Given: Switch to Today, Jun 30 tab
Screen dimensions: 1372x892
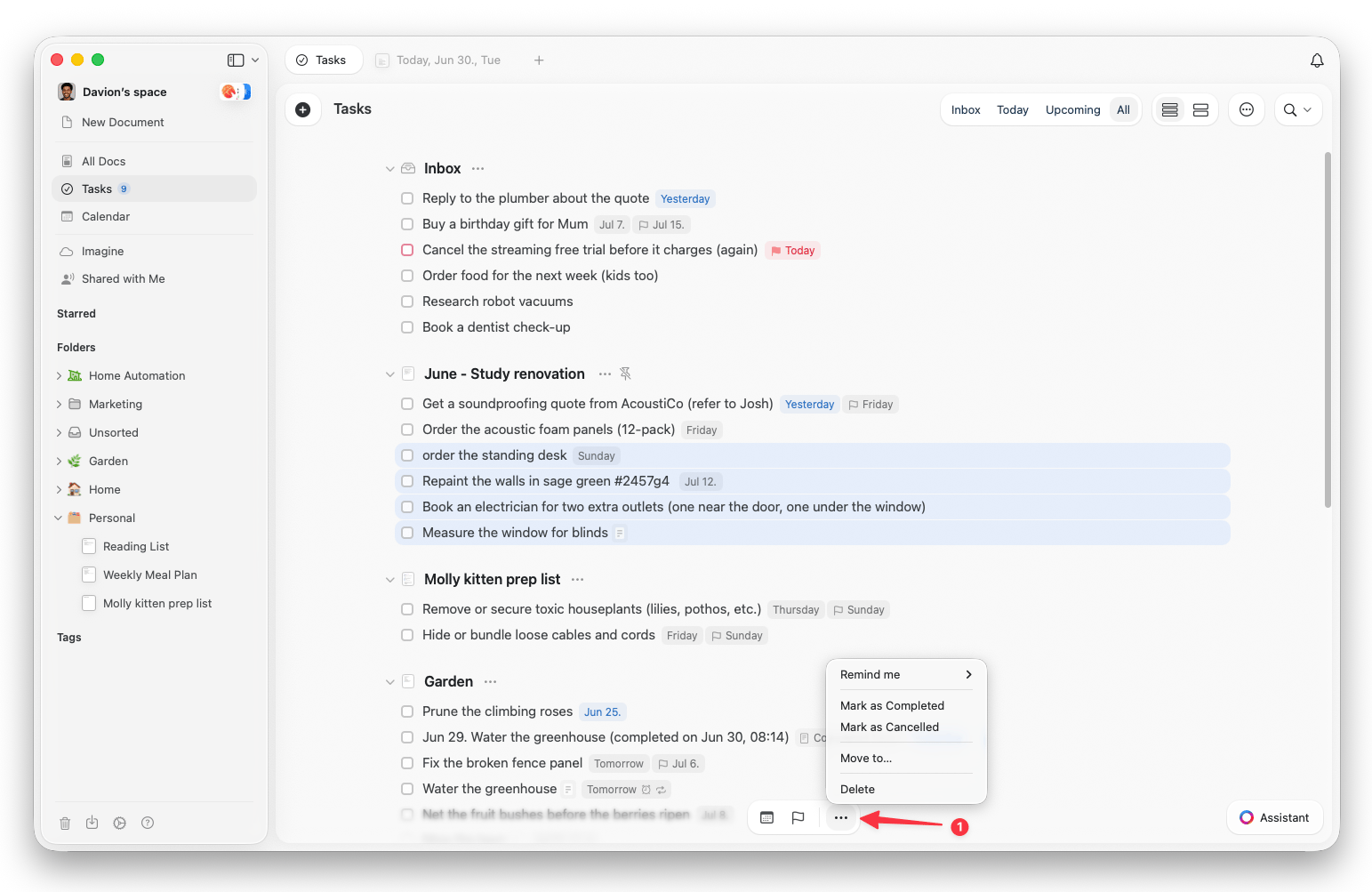Looking at the screenshot, I should [x=438, y=60].
